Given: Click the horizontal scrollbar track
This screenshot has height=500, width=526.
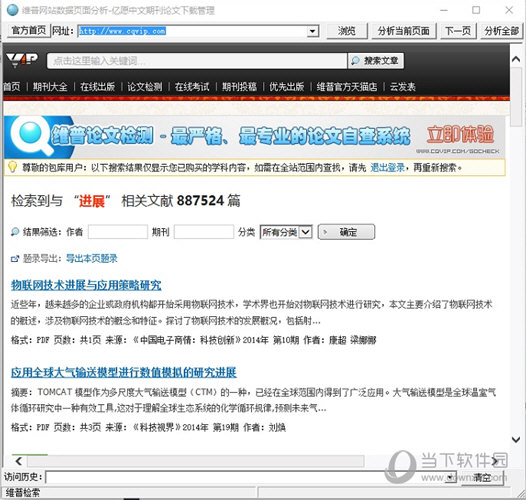Looking at the screenshot, I should pos(196,461).
